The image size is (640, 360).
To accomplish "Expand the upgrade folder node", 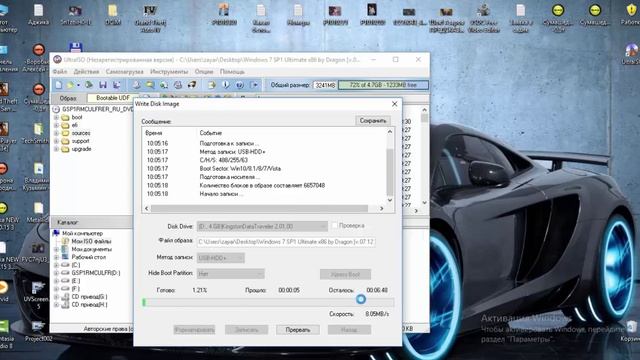I will pos(56,149).
